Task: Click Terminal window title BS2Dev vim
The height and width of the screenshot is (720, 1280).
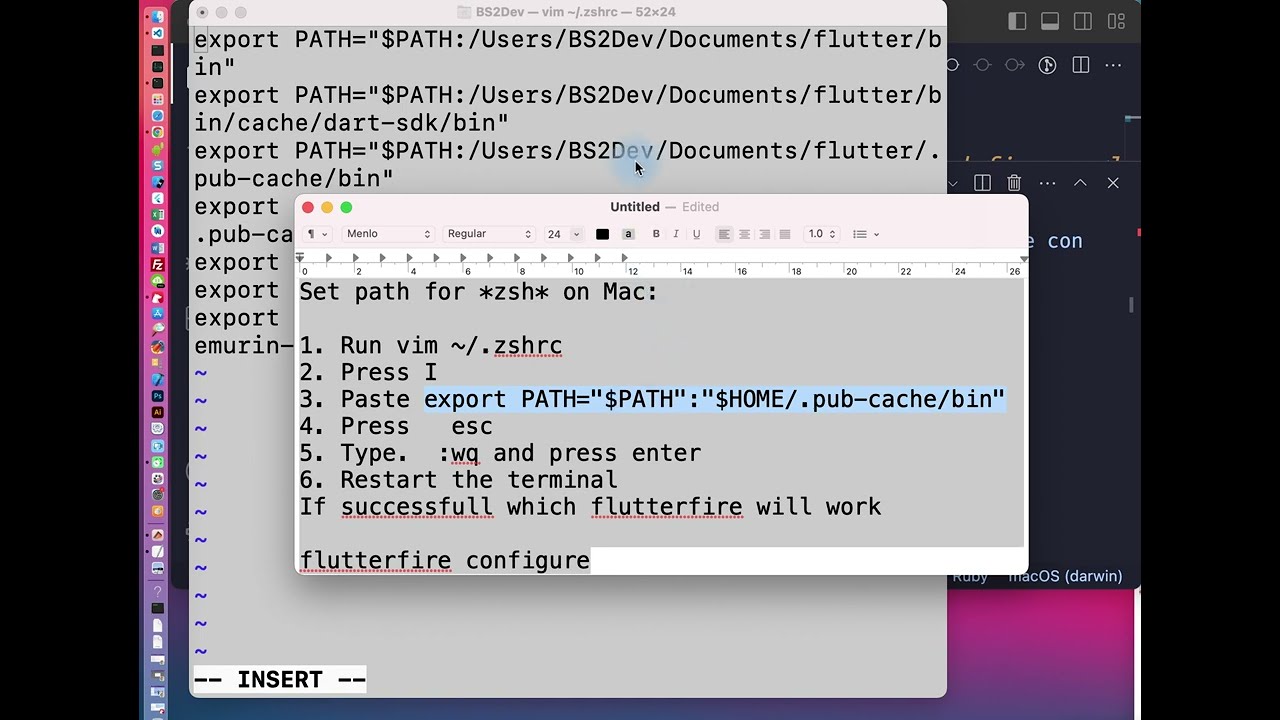Action: click(576, 12)
